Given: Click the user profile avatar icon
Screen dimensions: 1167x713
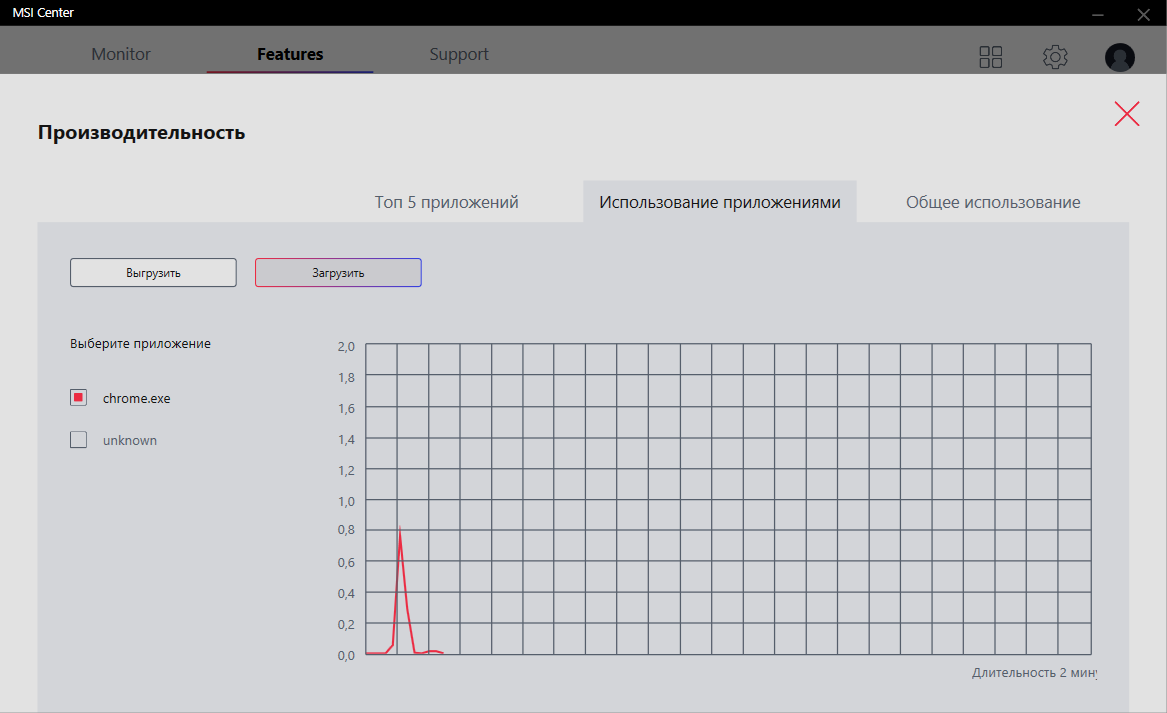Looking at the screenshot, I should click(1119, 57).
